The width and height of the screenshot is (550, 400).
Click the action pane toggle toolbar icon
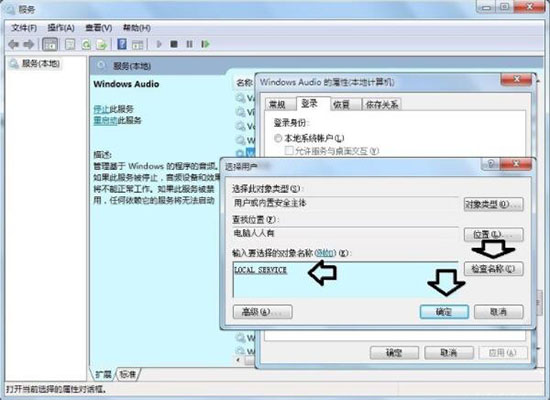[x=137, y=44]
